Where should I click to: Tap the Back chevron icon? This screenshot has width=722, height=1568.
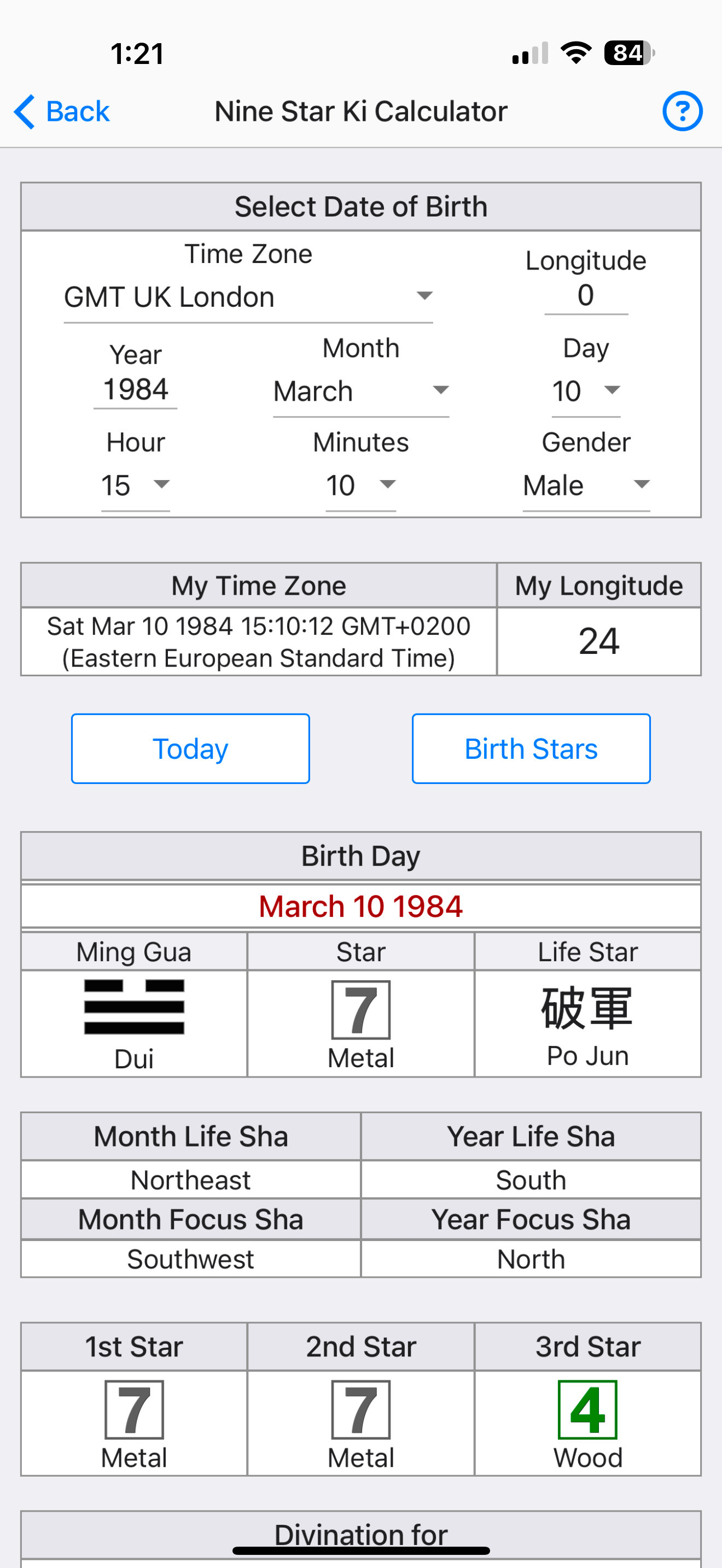coord(25,112)
